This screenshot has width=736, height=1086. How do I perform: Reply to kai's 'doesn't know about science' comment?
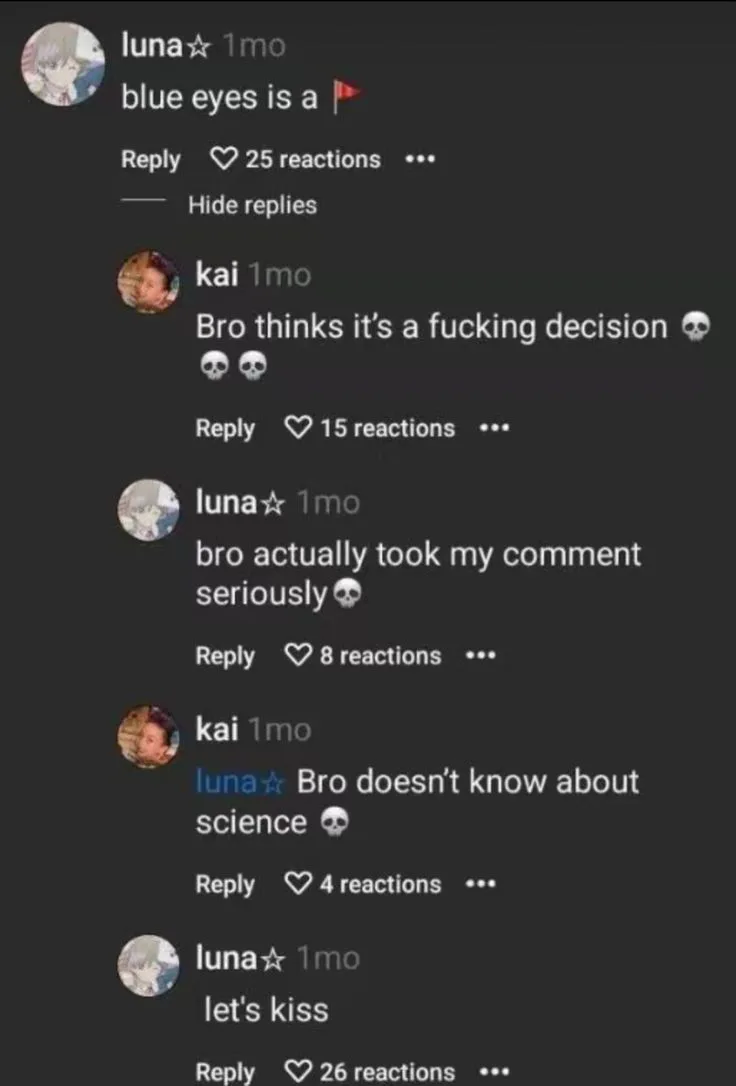(x=225, y=884)
